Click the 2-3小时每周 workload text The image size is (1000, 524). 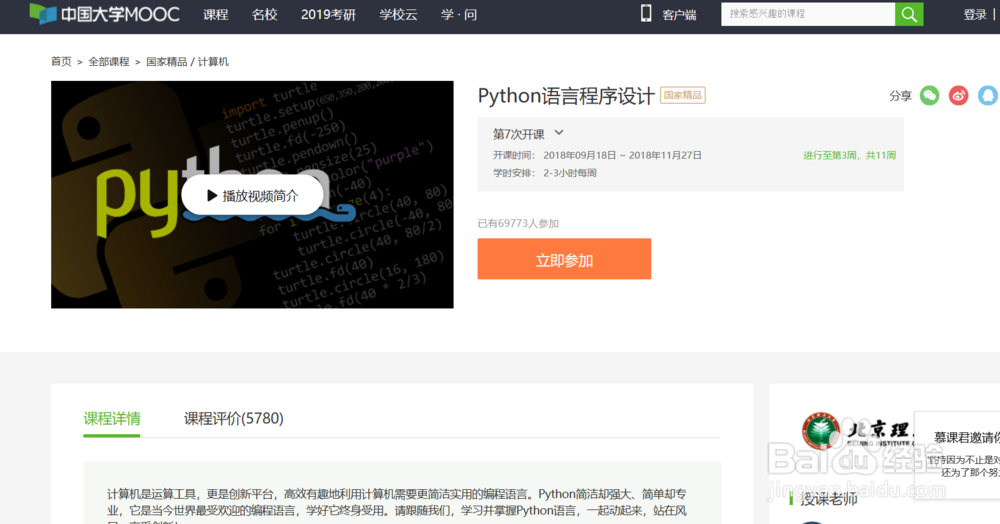pos(570,173)
